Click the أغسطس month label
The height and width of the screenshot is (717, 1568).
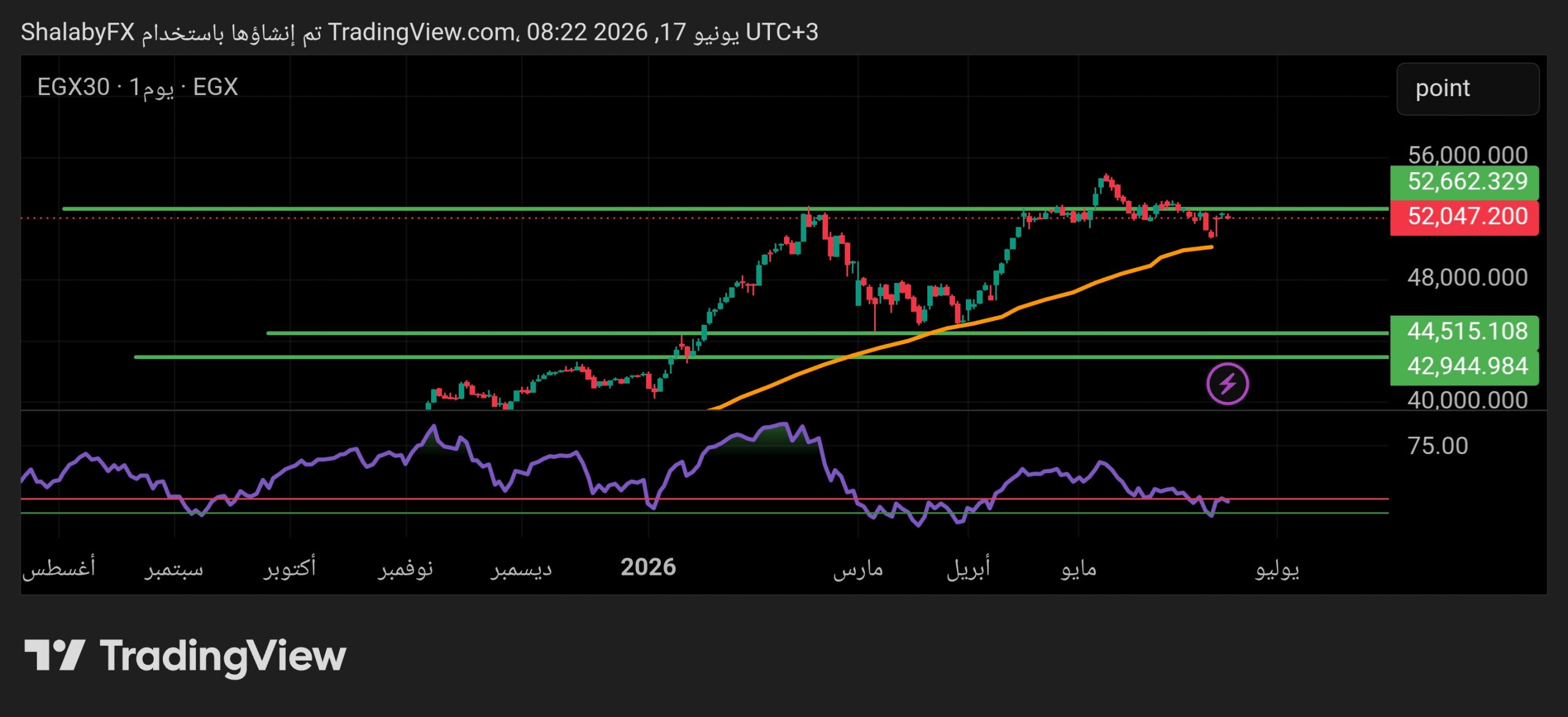coord(59,567)
